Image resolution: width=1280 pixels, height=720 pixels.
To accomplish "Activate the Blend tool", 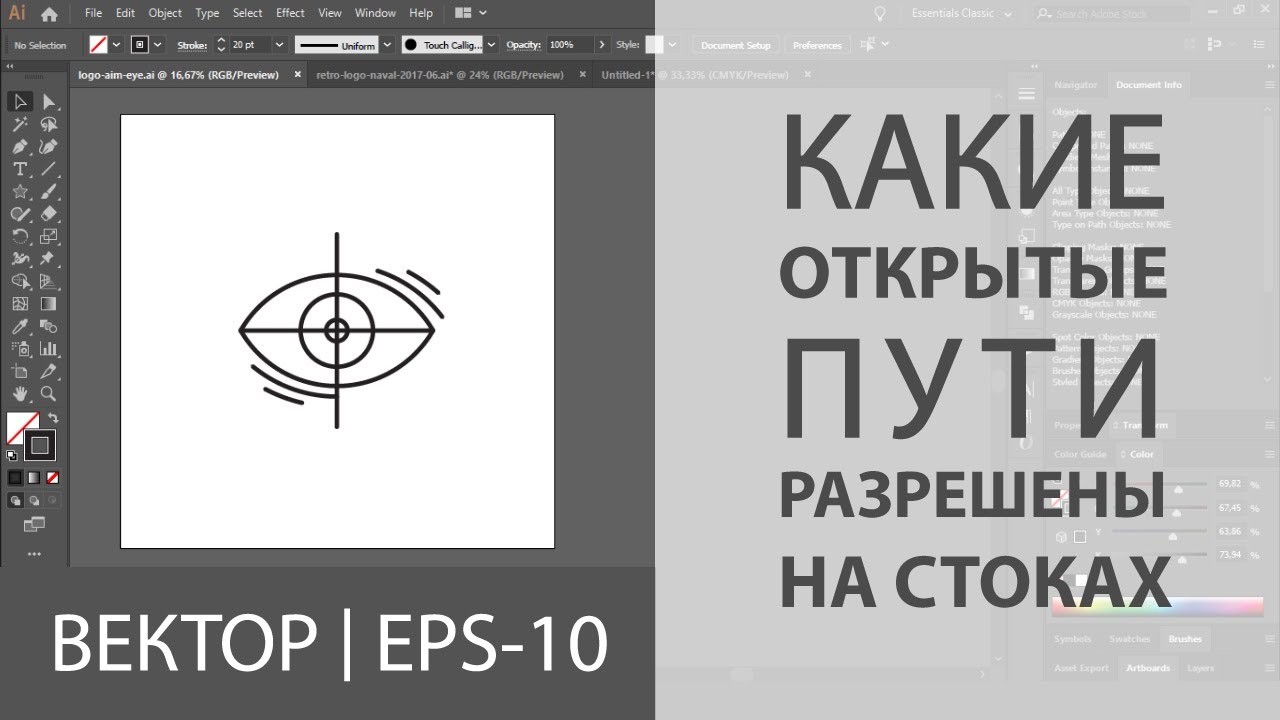I will point(48,326).
